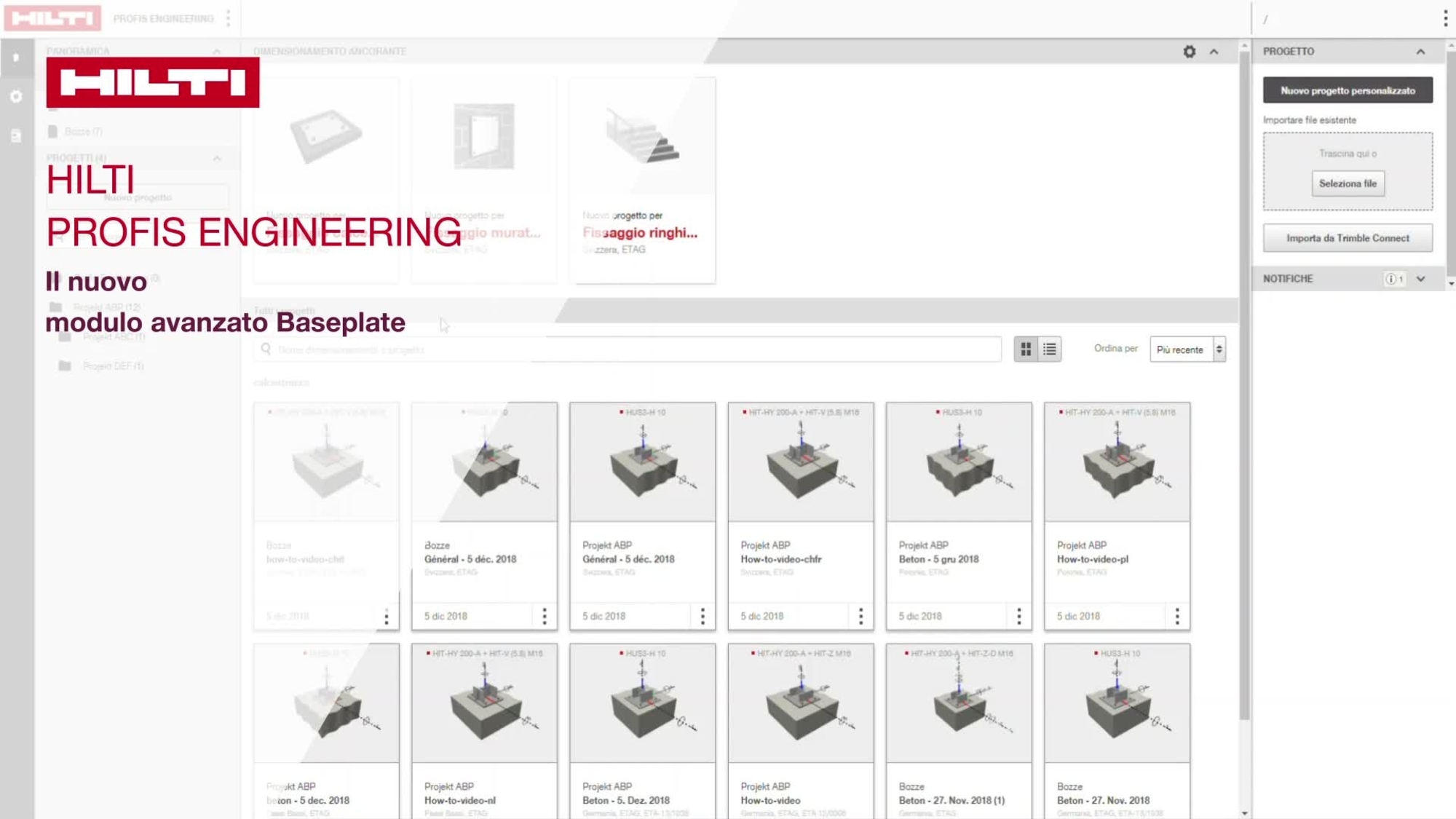
Task: Open the settings gear in Dimensionamento ancorante header
Action: [x=1189, y=52]
